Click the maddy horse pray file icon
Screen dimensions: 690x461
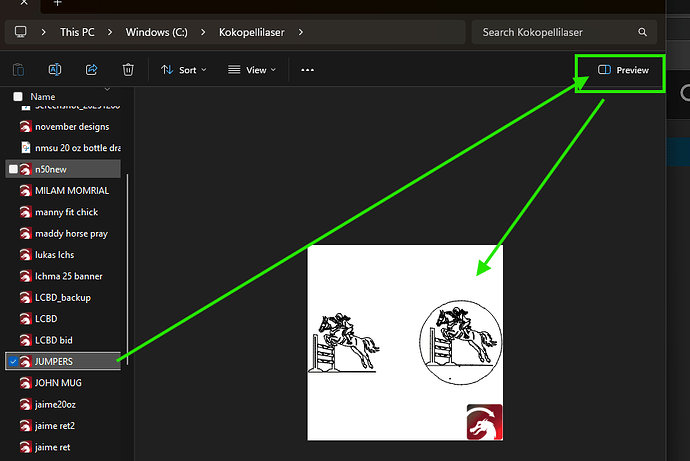click(26, 234)
